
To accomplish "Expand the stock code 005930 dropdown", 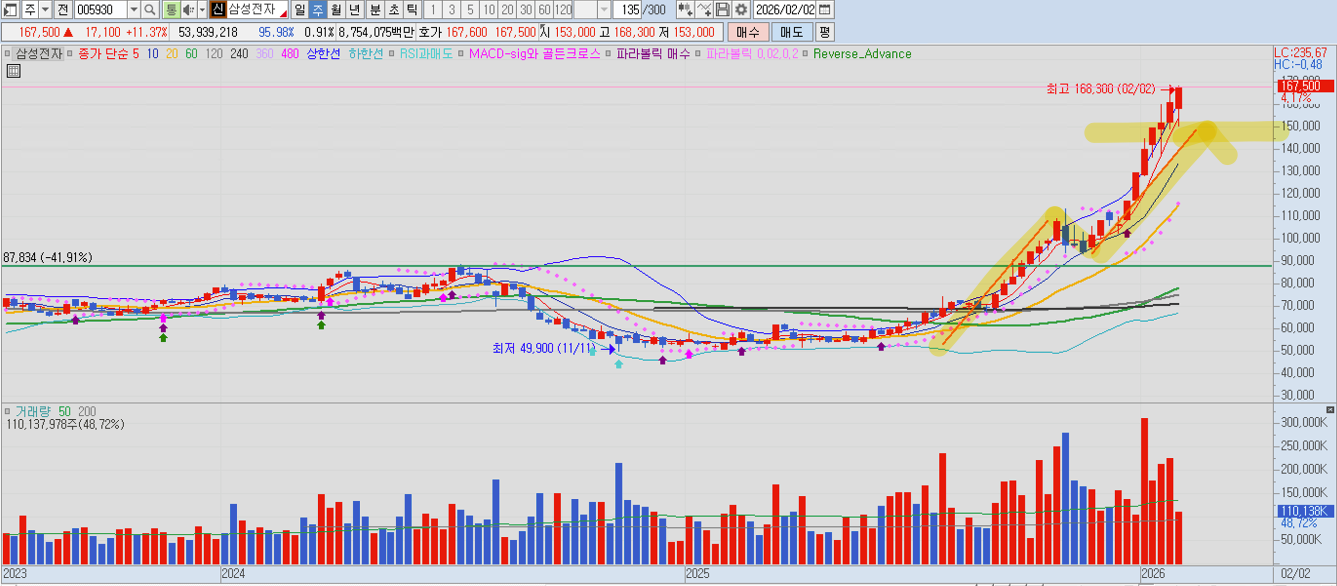I will (x=134, y=9).
